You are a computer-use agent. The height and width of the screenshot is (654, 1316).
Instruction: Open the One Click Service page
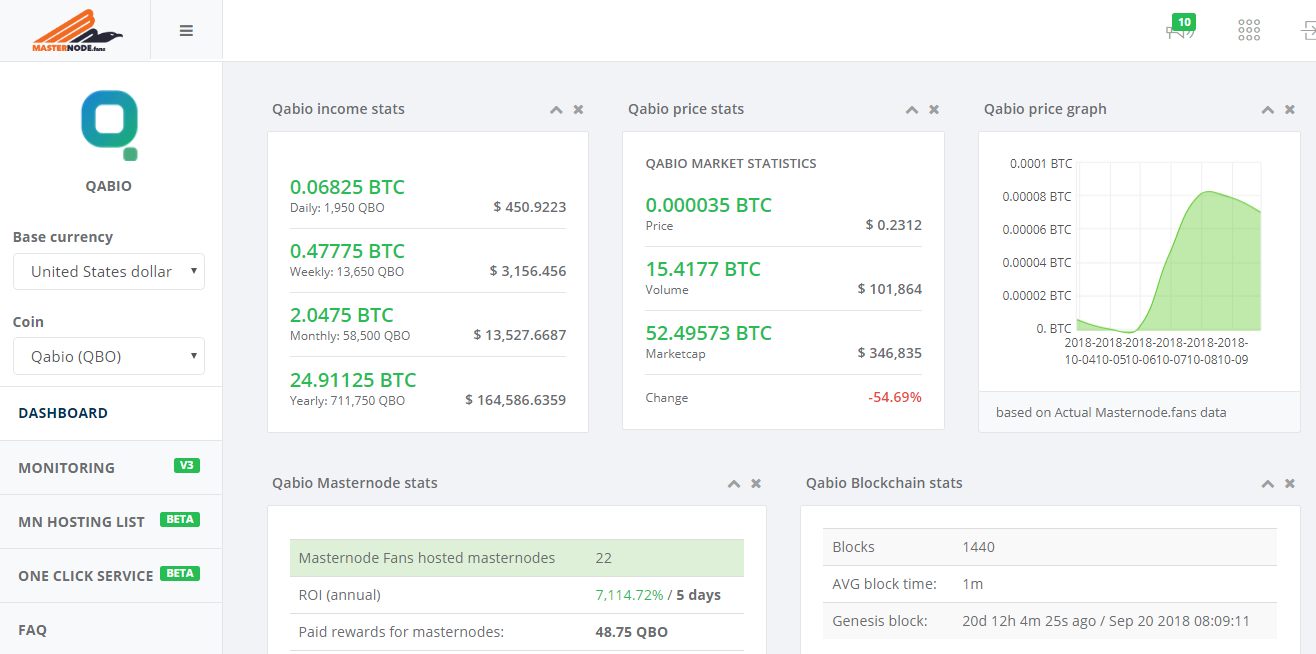click(86, 576)
